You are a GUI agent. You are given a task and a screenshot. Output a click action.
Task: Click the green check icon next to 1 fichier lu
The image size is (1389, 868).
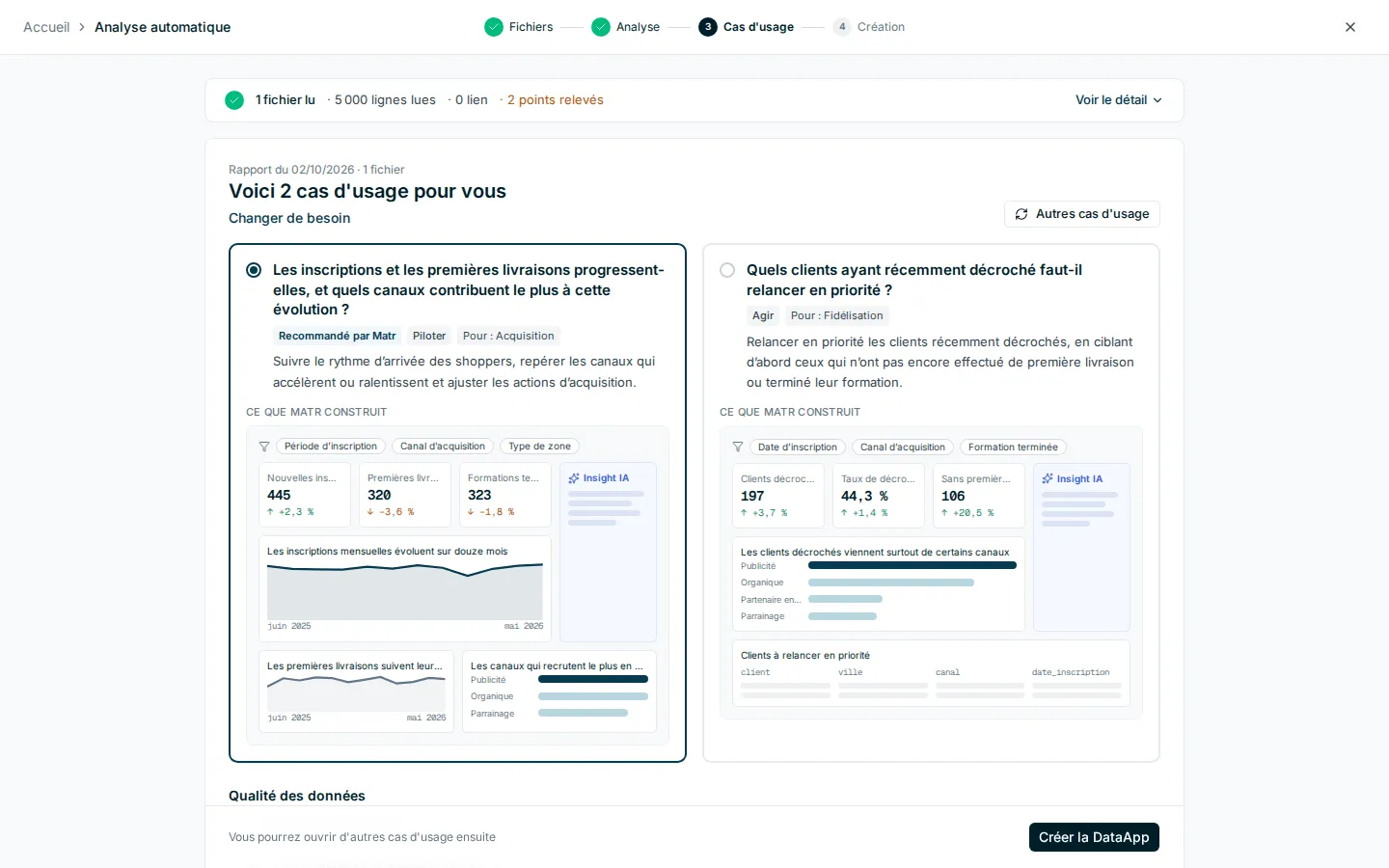234,100
